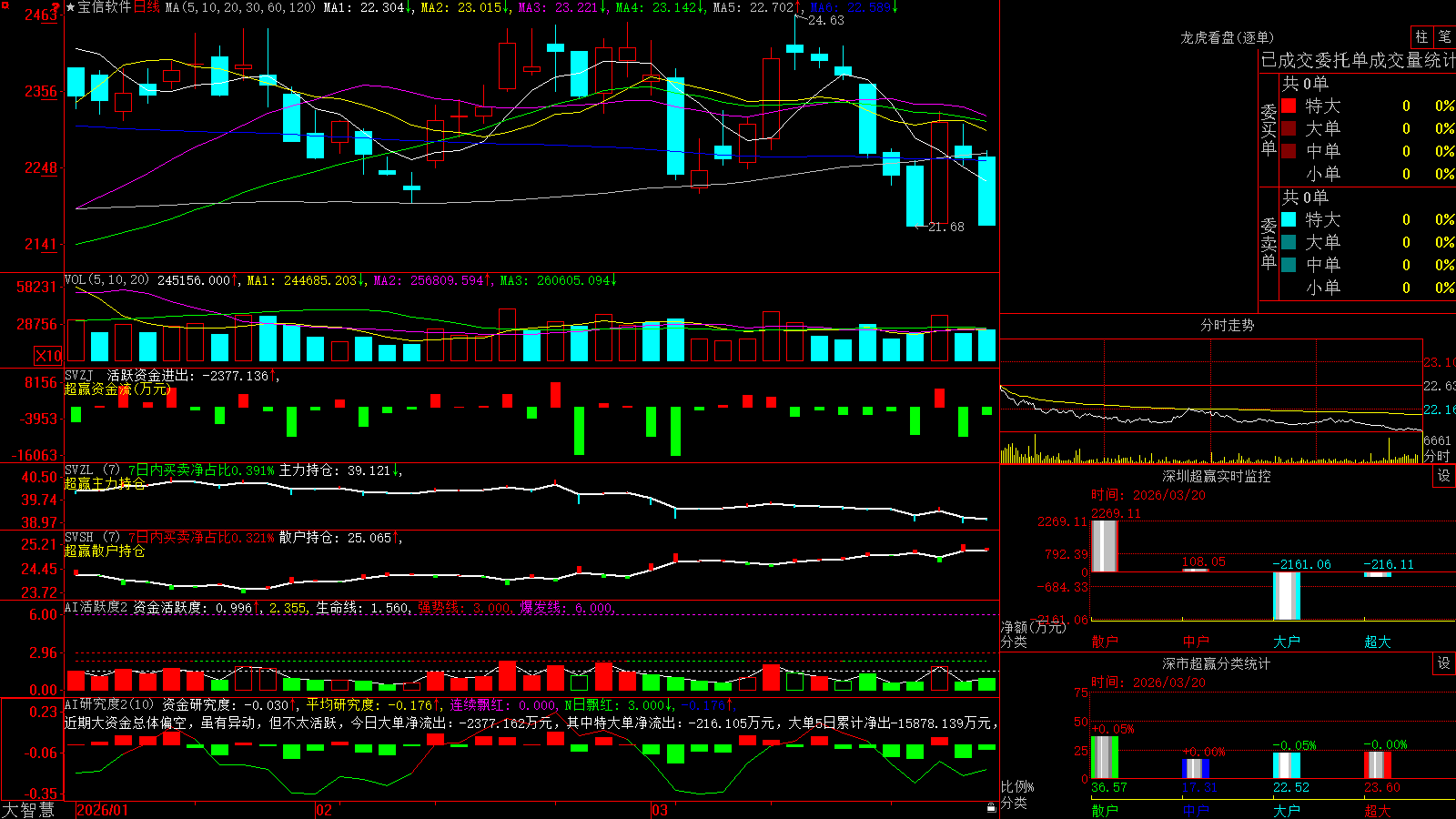Click the 深圳超赢实时监控 panel title

1217,476
